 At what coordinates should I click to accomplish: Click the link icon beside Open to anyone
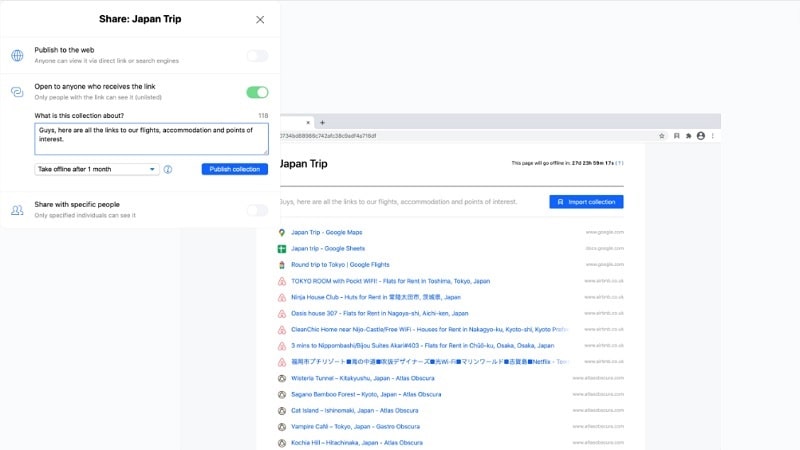[x=17, y=92]
